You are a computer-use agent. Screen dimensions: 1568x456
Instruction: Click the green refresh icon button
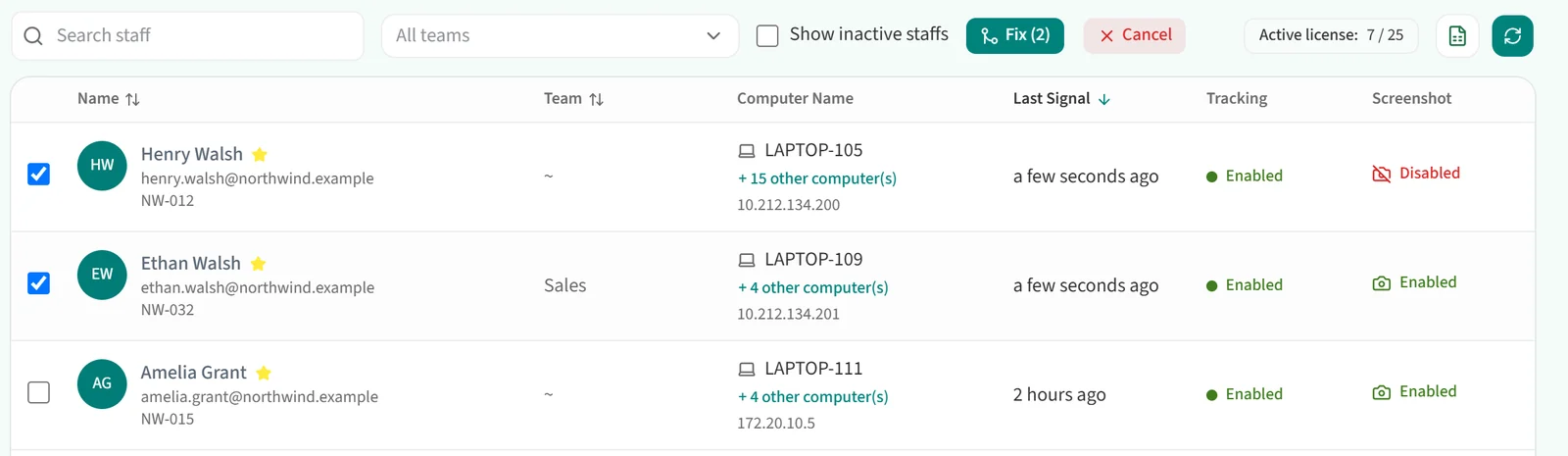tap(1512, 36)
